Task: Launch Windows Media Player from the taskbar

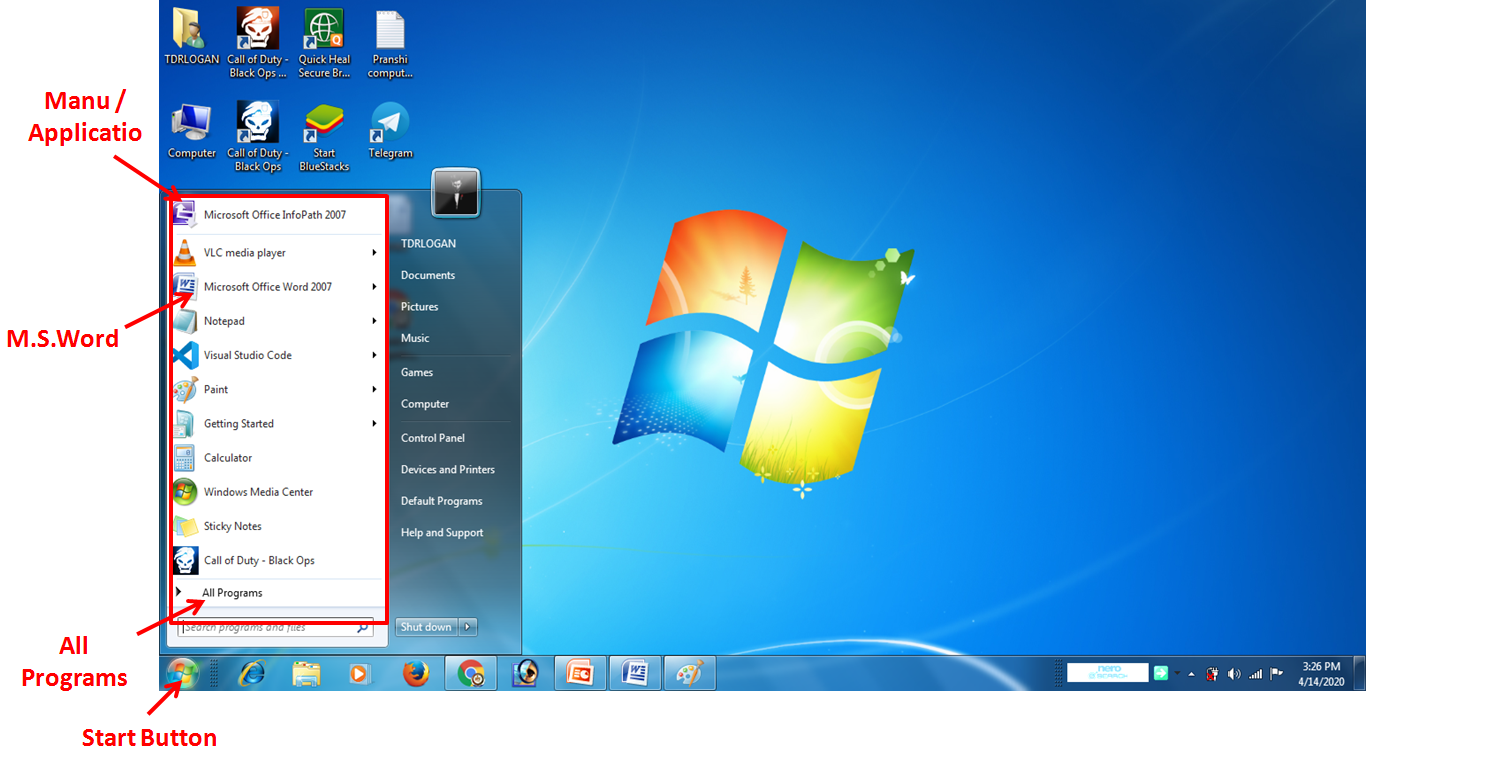Action: pyautogui.click(x=360, y=674)
